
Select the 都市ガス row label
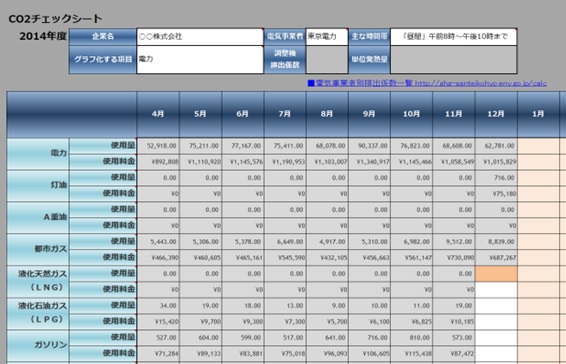tap(38, 250)
